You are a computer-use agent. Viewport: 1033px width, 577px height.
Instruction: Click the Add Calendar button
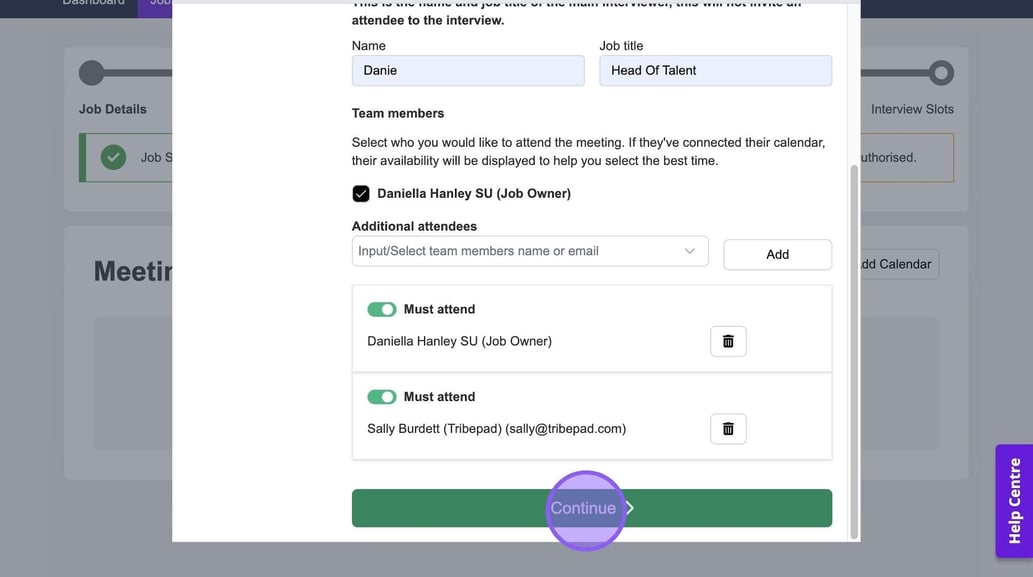click(896, 264)
